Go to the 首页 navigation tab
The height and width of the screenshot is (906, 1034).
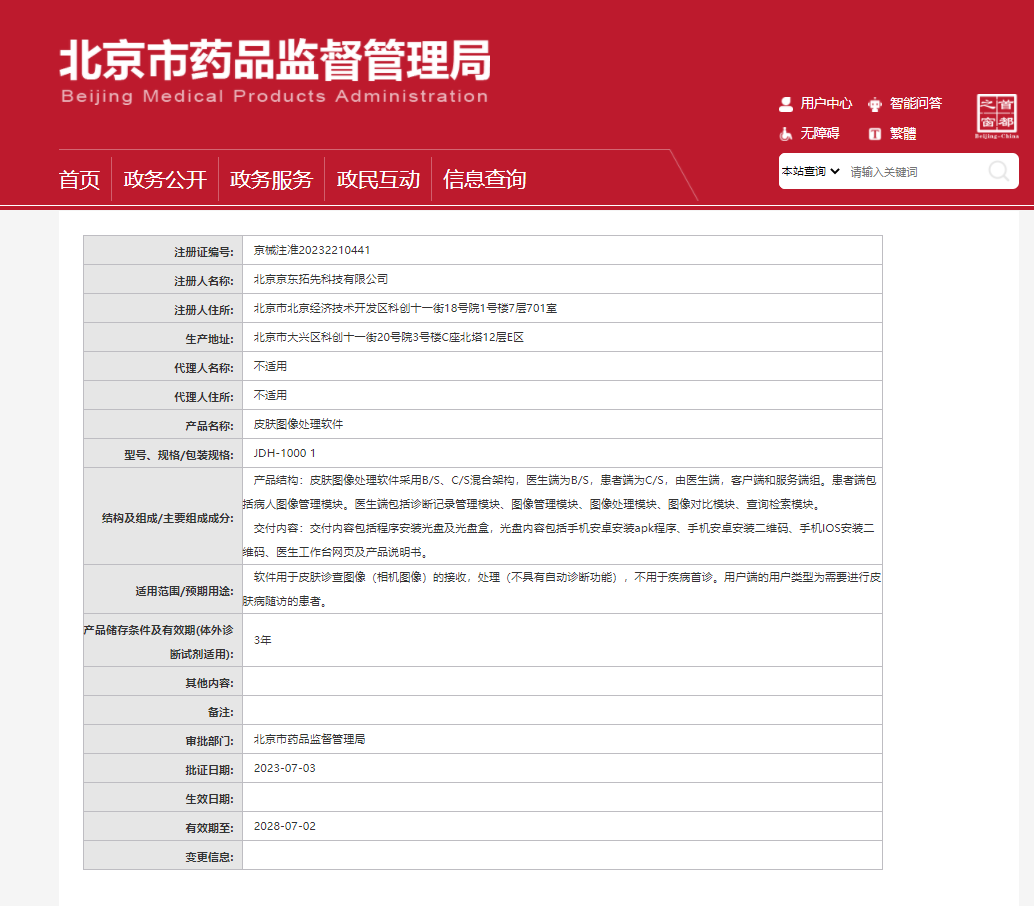tap(80, 180)
